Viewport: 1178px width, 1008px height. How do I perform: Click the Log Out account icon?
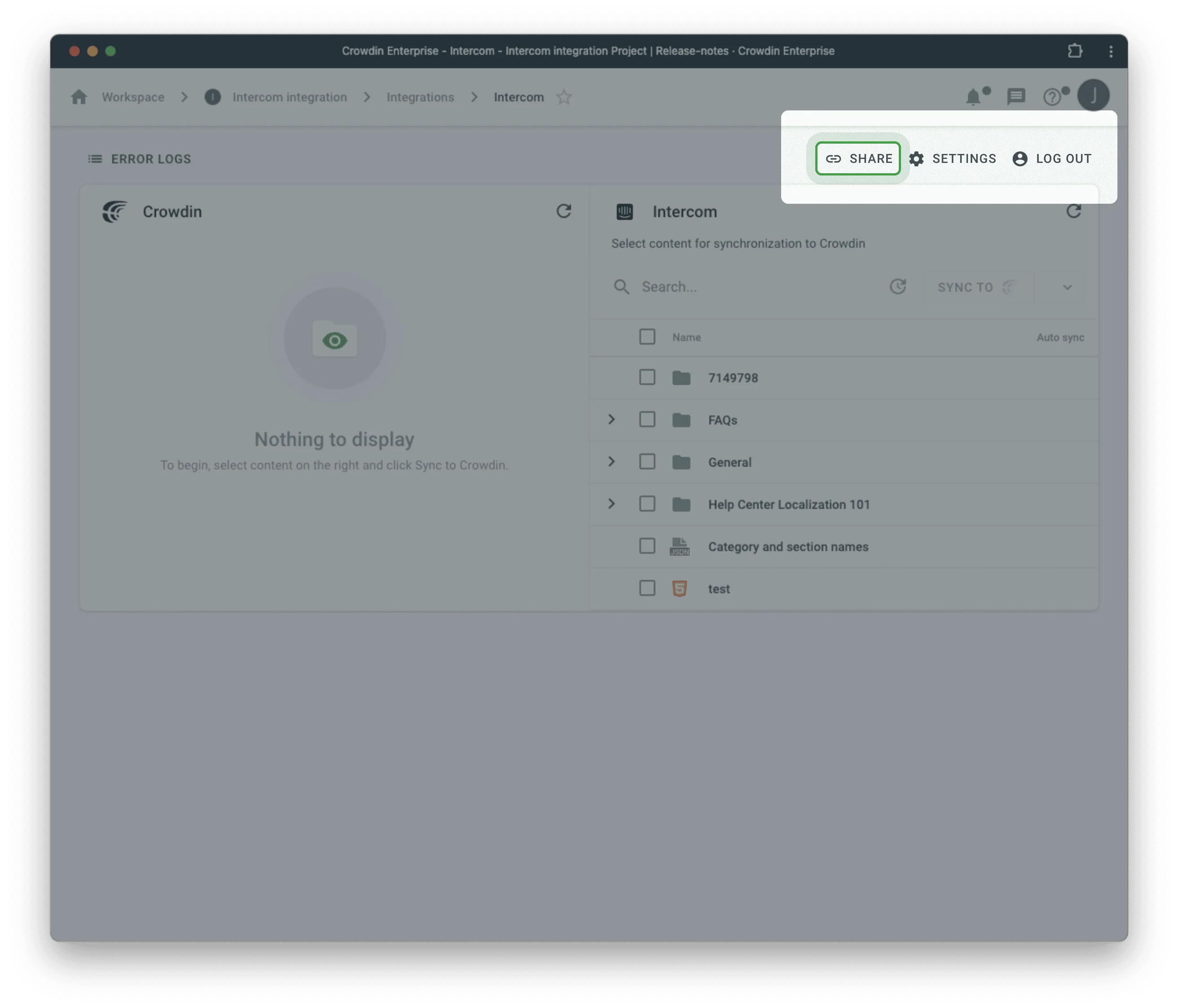pos(1020,159)
